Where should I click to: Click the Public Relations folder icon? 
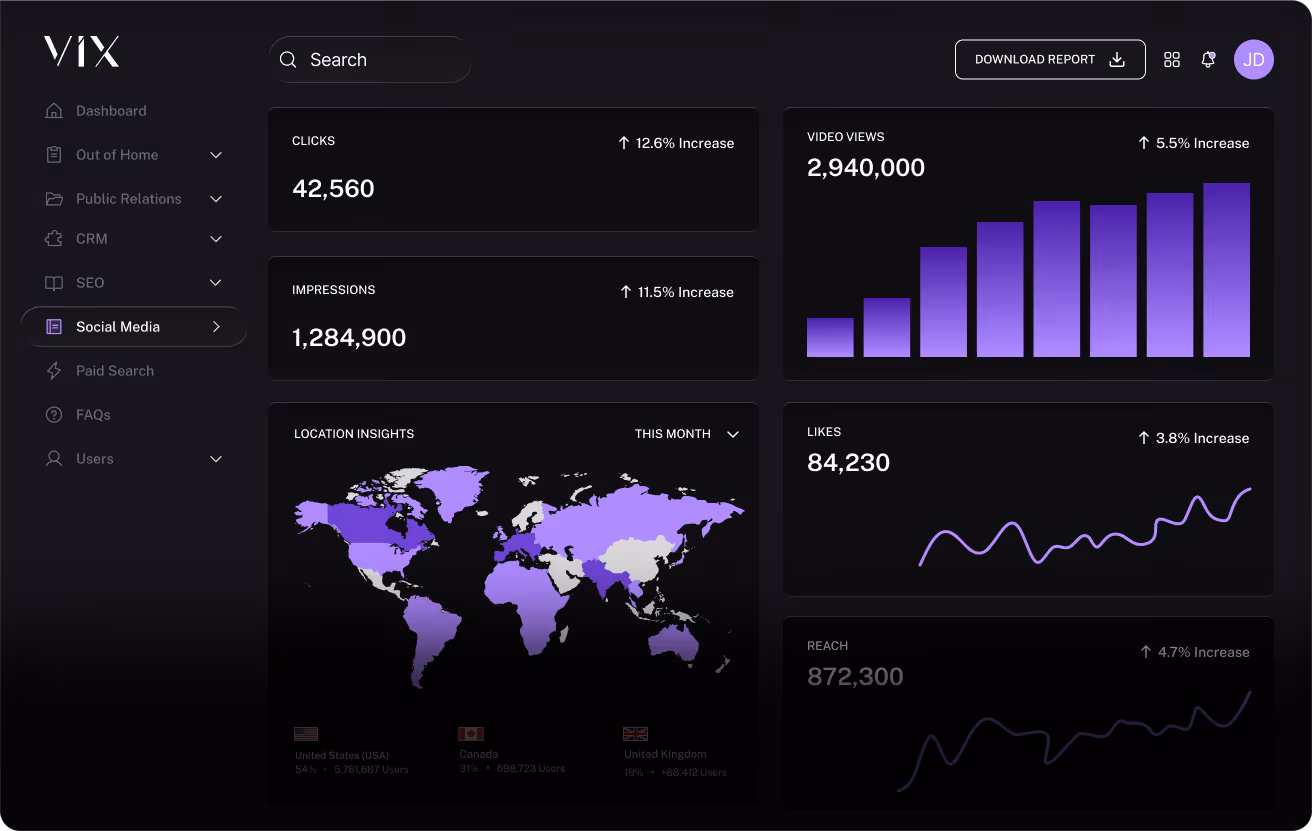click(x=54, y=199)
